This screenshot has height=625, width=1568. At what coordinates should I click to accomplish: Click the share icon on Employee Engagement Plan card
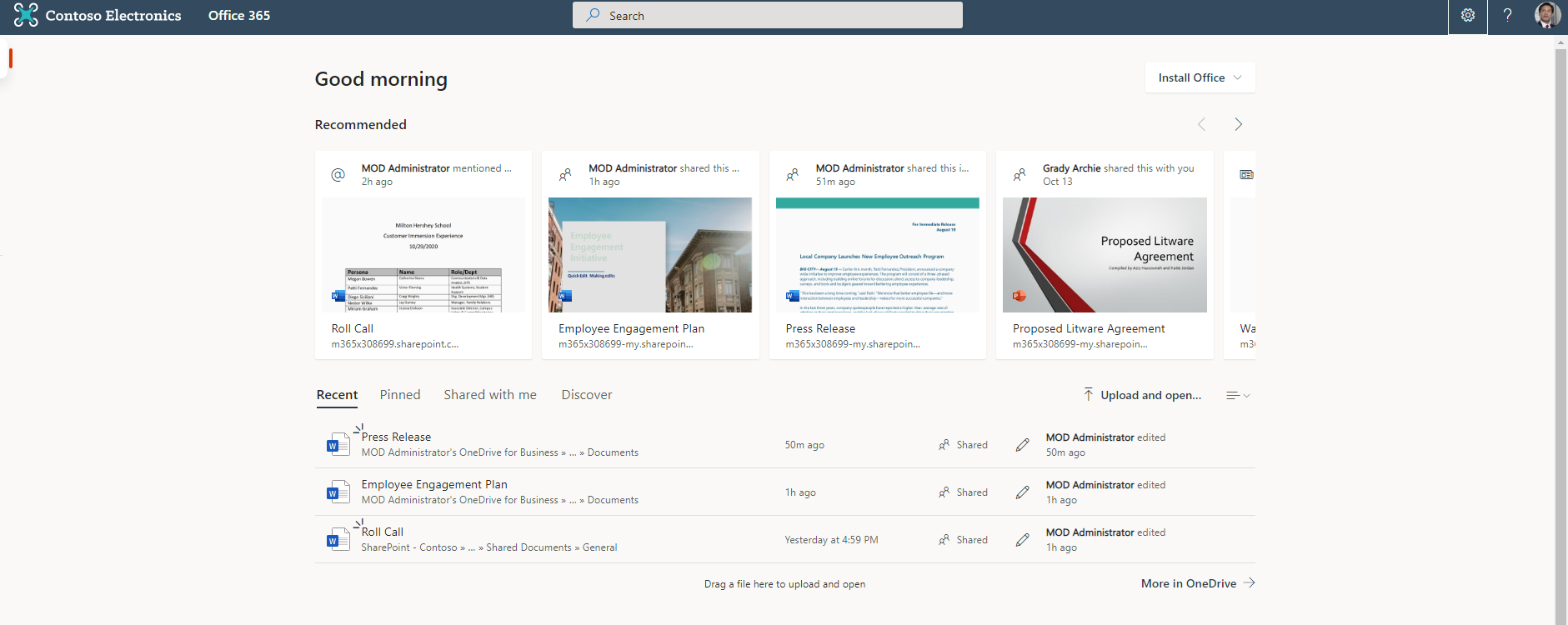click(565, 175)
